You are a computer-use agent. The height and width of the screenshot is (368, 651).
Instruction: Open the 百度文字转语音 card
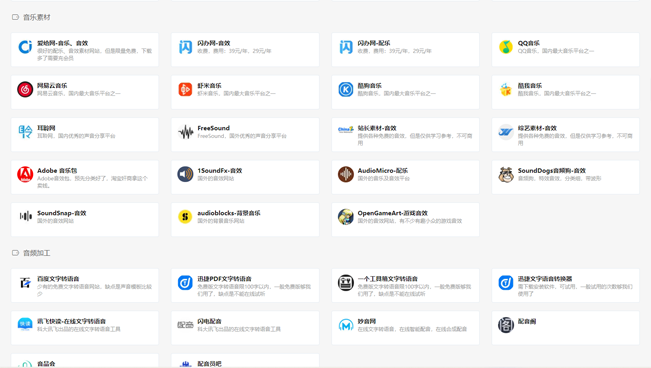[x=85, y=285]
